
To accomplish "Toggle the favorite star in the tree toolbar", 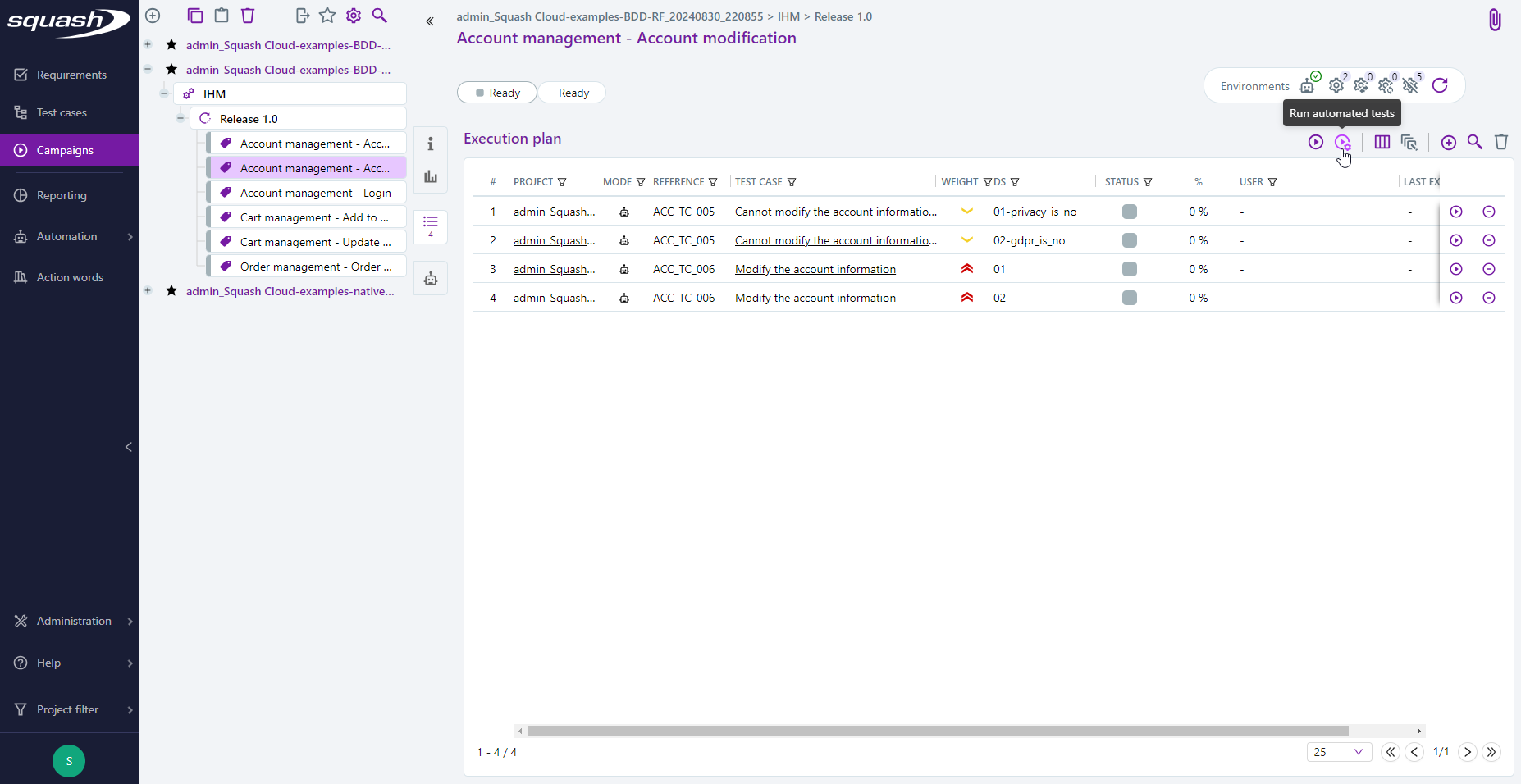I will pos(327,15).
